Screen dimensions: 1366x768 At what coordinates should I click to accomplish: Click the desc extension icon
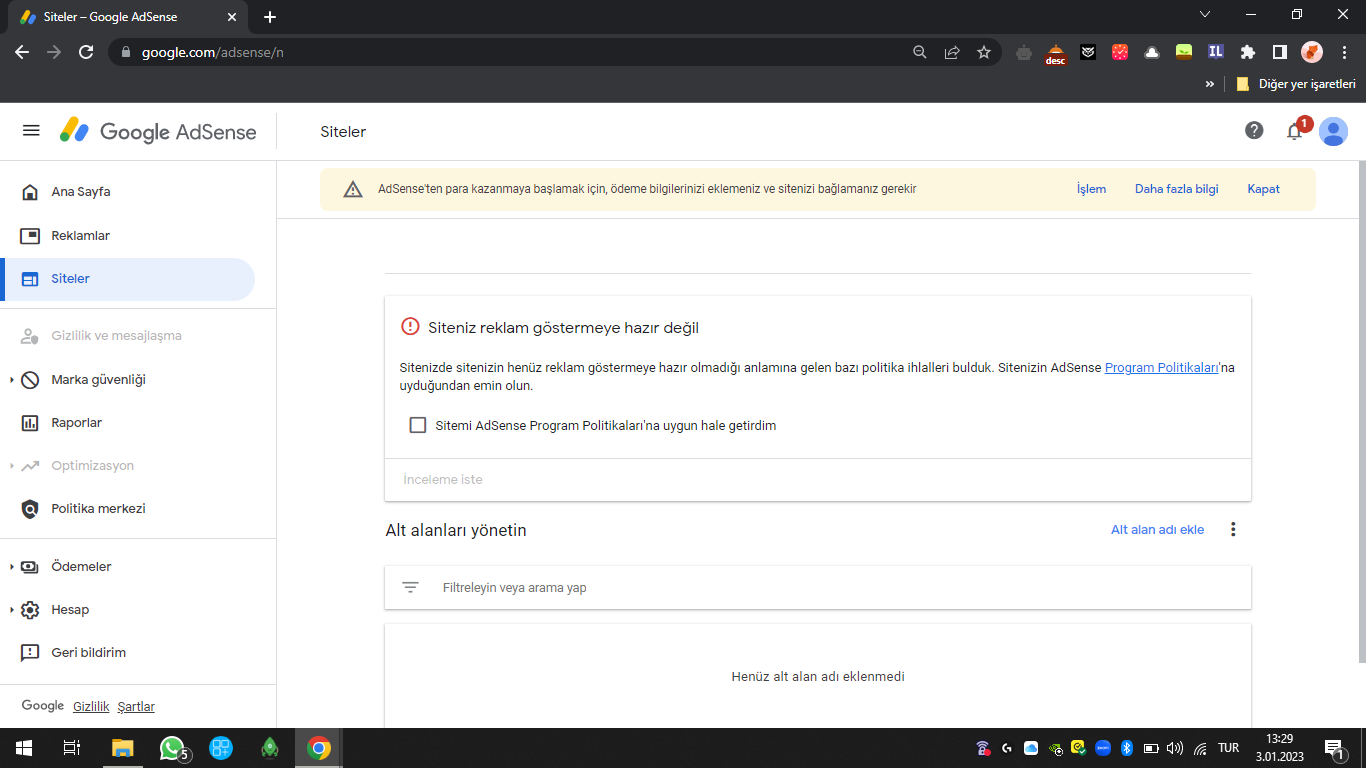click(1056, 53)
